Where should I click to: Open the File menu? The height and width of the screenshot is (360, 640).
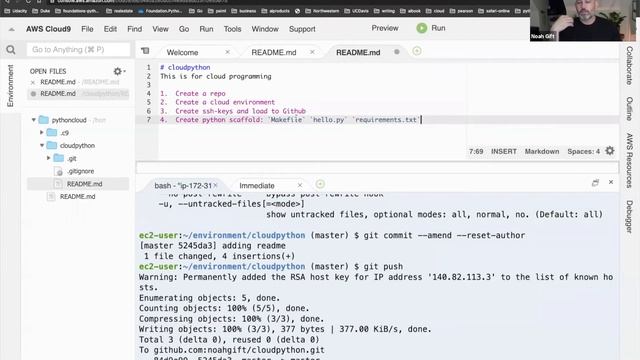87,29
